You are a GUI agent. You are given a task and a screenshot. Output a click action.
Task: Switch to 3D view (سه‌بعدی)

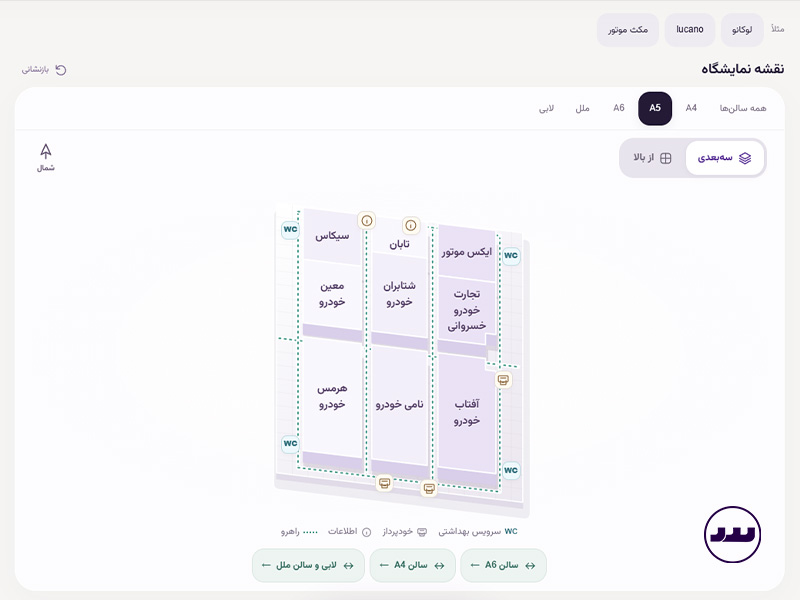click(x=724, y=158)
